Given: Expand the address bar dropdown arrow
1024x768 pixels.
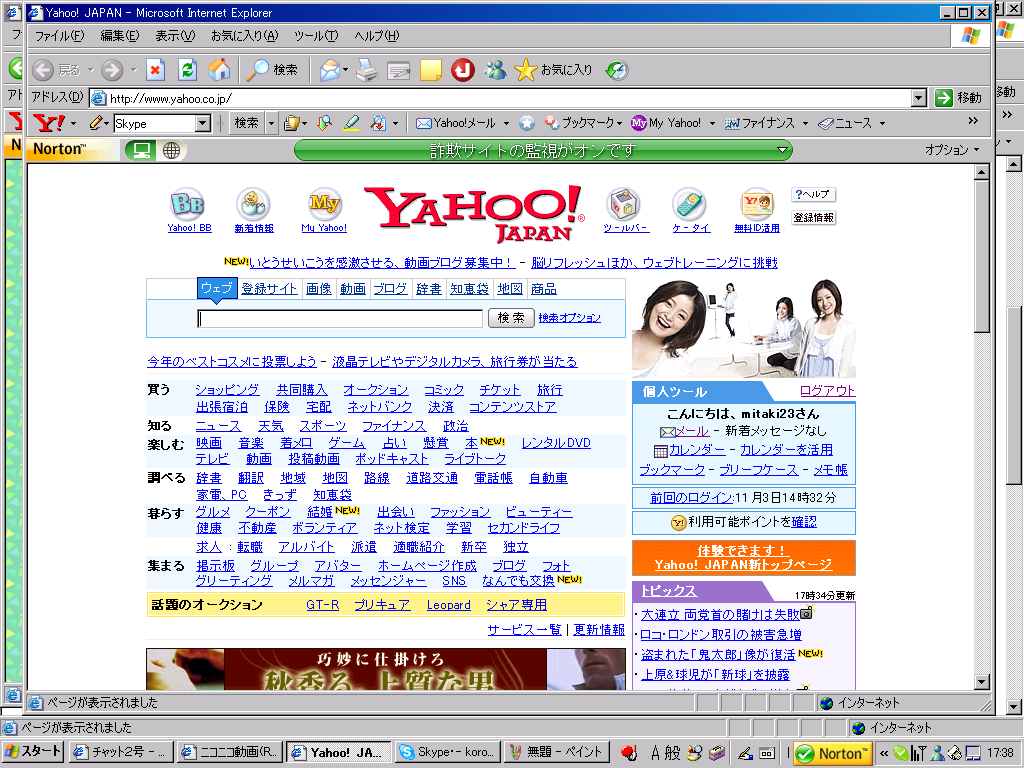Looking at the screenshot, I should click(919, 98).
